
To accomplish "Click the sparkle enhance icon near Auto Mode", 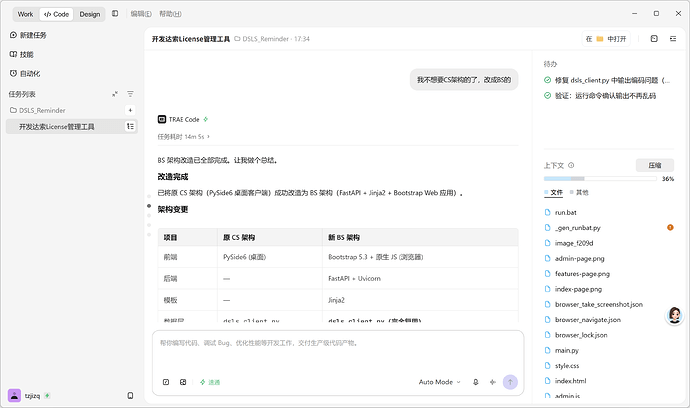I will (x=493, y=382).
